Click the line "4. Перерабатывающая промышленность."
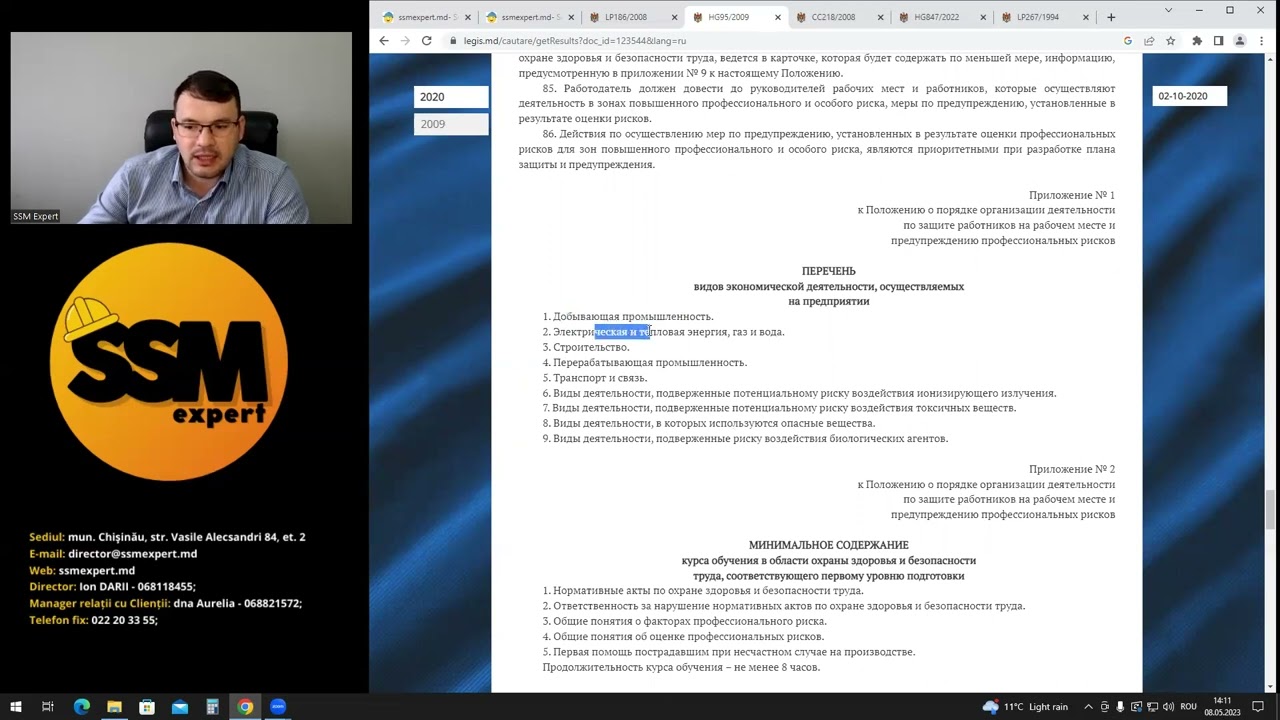The height and width of the screenshot is (720, 1280). [x=645, y=362]
